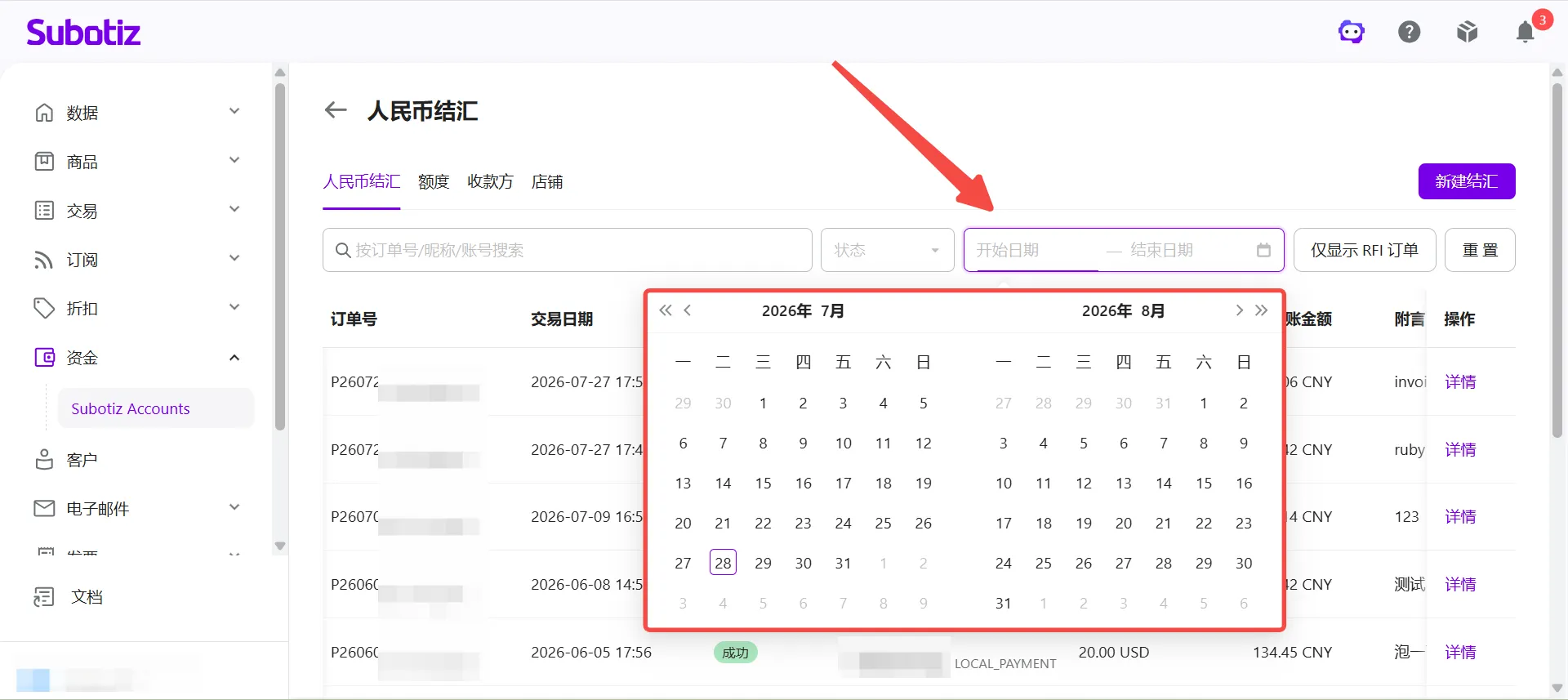Click the Subotiz logo
1568x700 pixels.
click(83, 33)
